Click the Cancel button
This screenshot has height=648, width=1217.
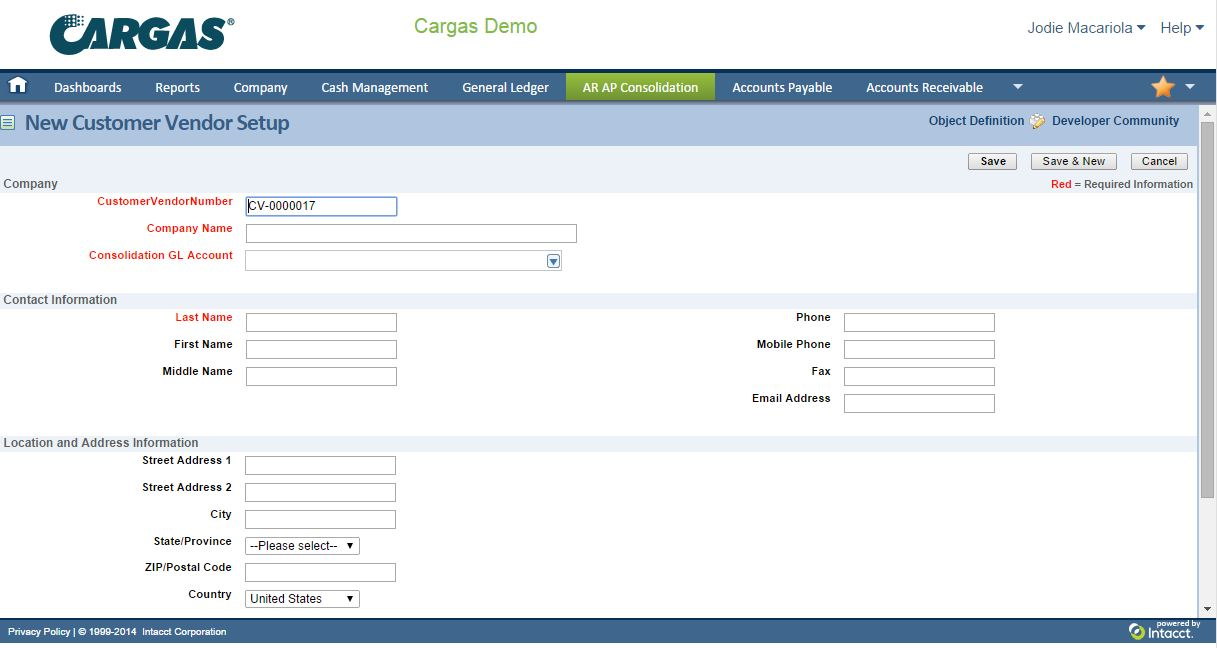click(1159, 161)
